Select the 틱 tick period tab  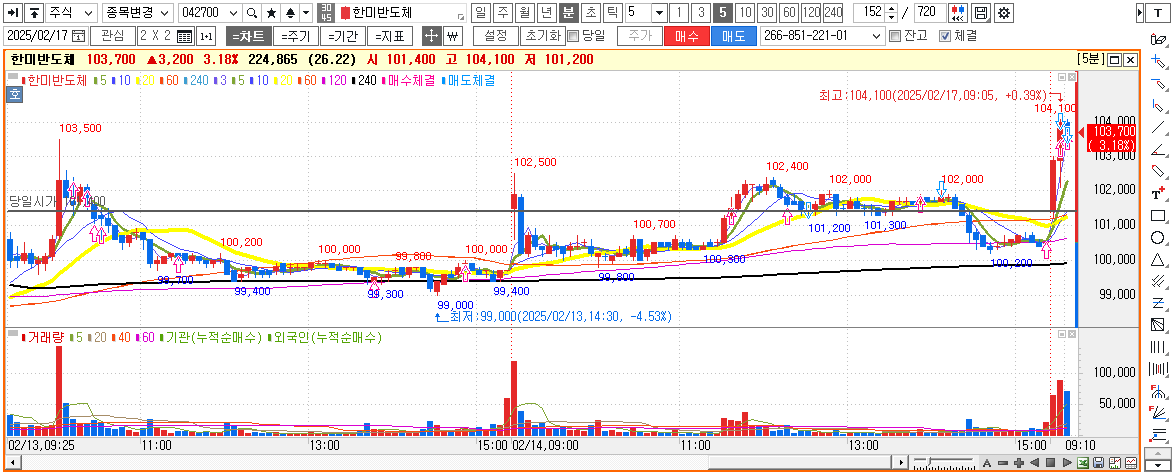(x=612, y=13)
